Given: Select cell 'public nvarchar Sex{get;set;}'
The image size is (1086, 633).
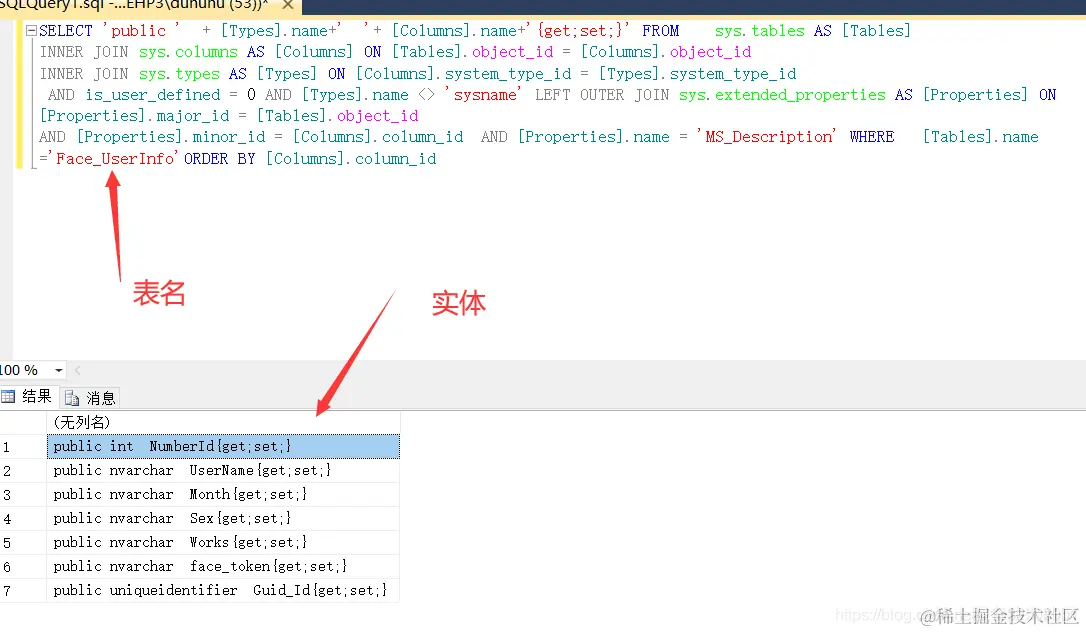Looking at the screenshot, I should coord(223,518).
